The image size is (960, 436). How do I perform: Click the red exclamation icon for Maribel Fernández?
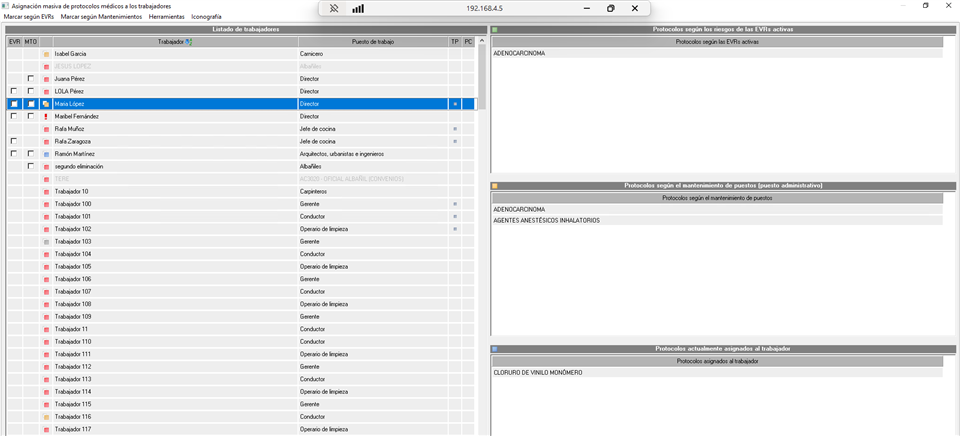(x=46, y=117)
